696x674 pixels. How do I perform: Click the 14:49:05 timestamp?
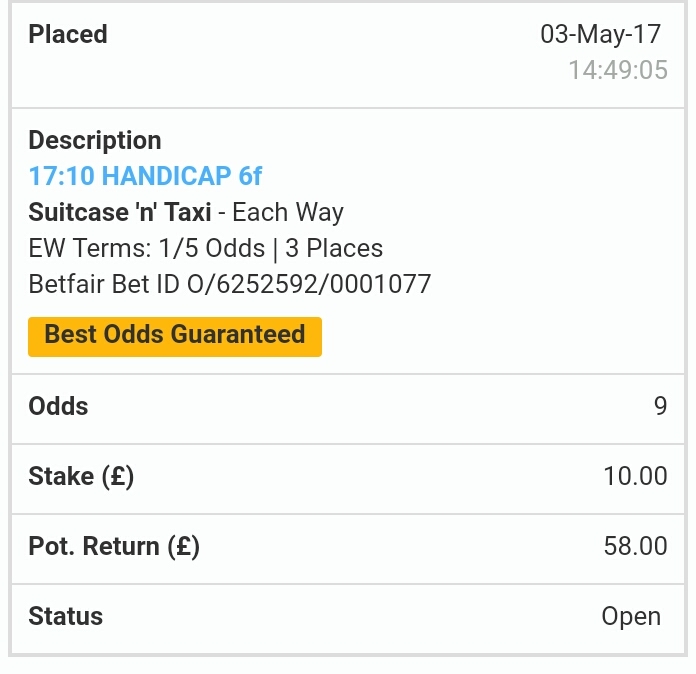pyautogui.click(x=617, y=70)
